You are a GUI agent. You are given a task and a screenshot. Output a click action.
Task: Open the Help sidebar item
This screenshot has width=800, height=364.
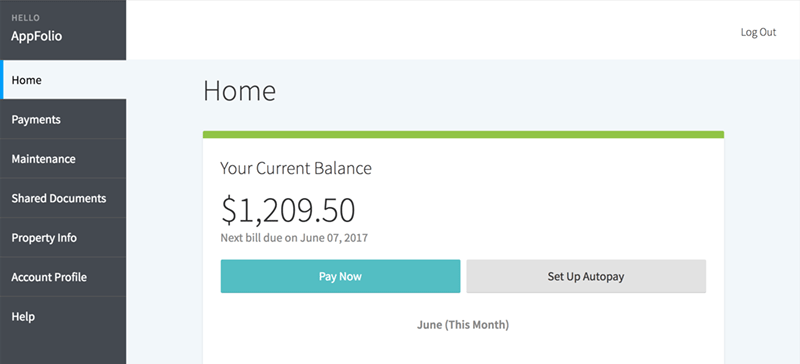[63, 317]
